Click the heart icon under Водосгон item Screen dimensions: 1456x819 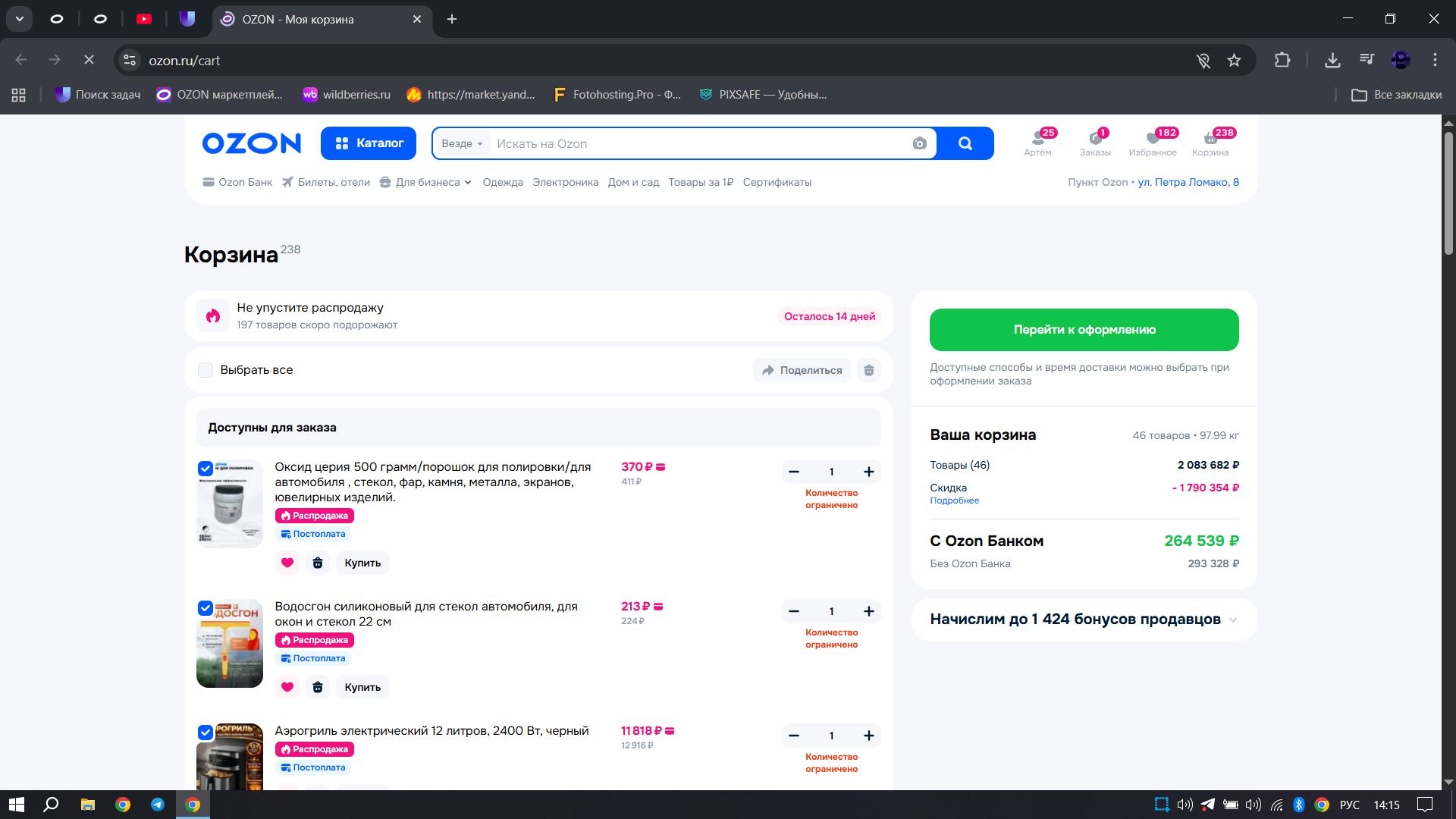(287, 687)
